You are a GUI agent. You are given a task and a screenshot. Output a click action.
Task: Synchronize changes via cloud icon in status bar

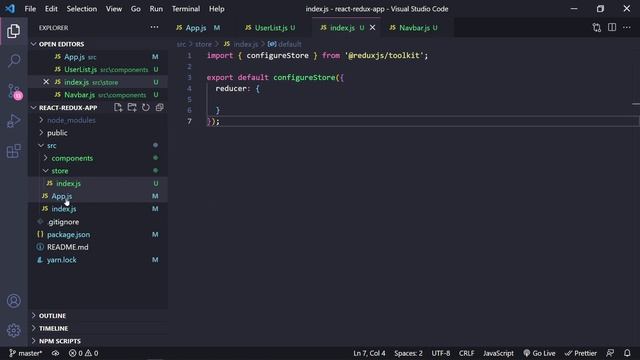(55, 353)
